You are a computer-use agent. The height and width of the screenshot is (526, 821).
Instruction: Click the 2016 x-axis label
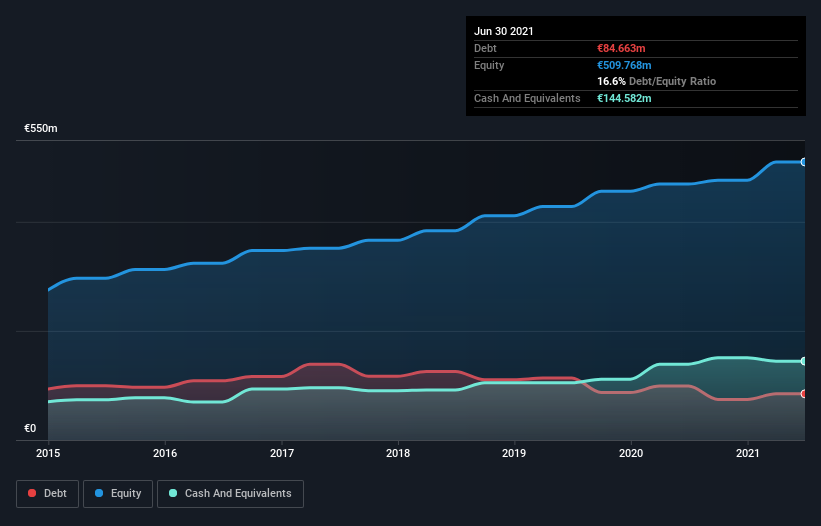[x=165, y=453]
